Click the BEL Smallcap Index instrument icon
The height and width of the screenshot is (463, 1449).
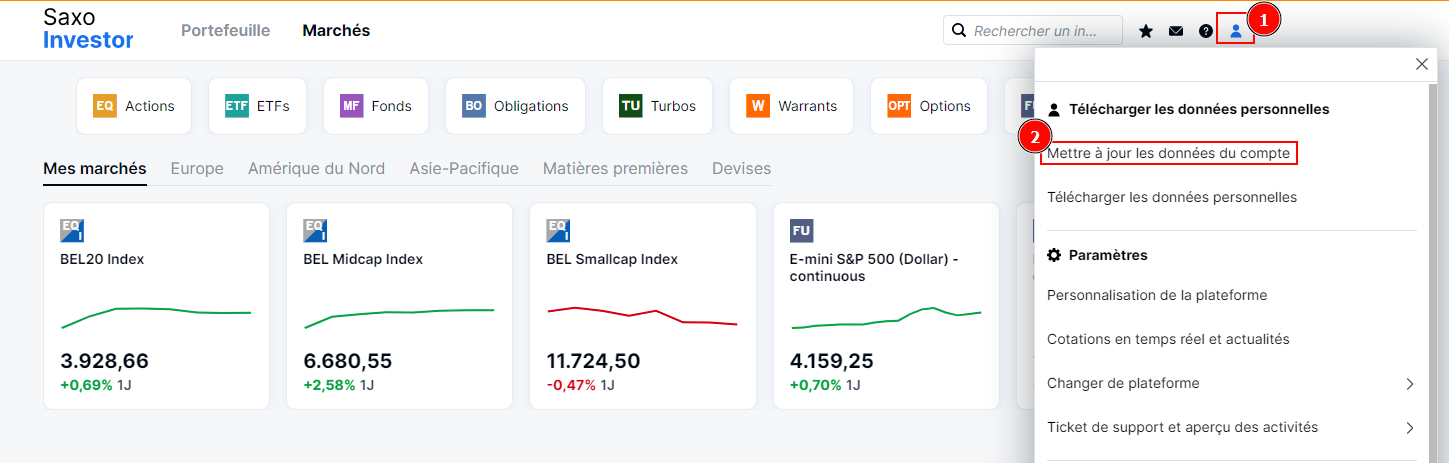[x=559, y=231]
